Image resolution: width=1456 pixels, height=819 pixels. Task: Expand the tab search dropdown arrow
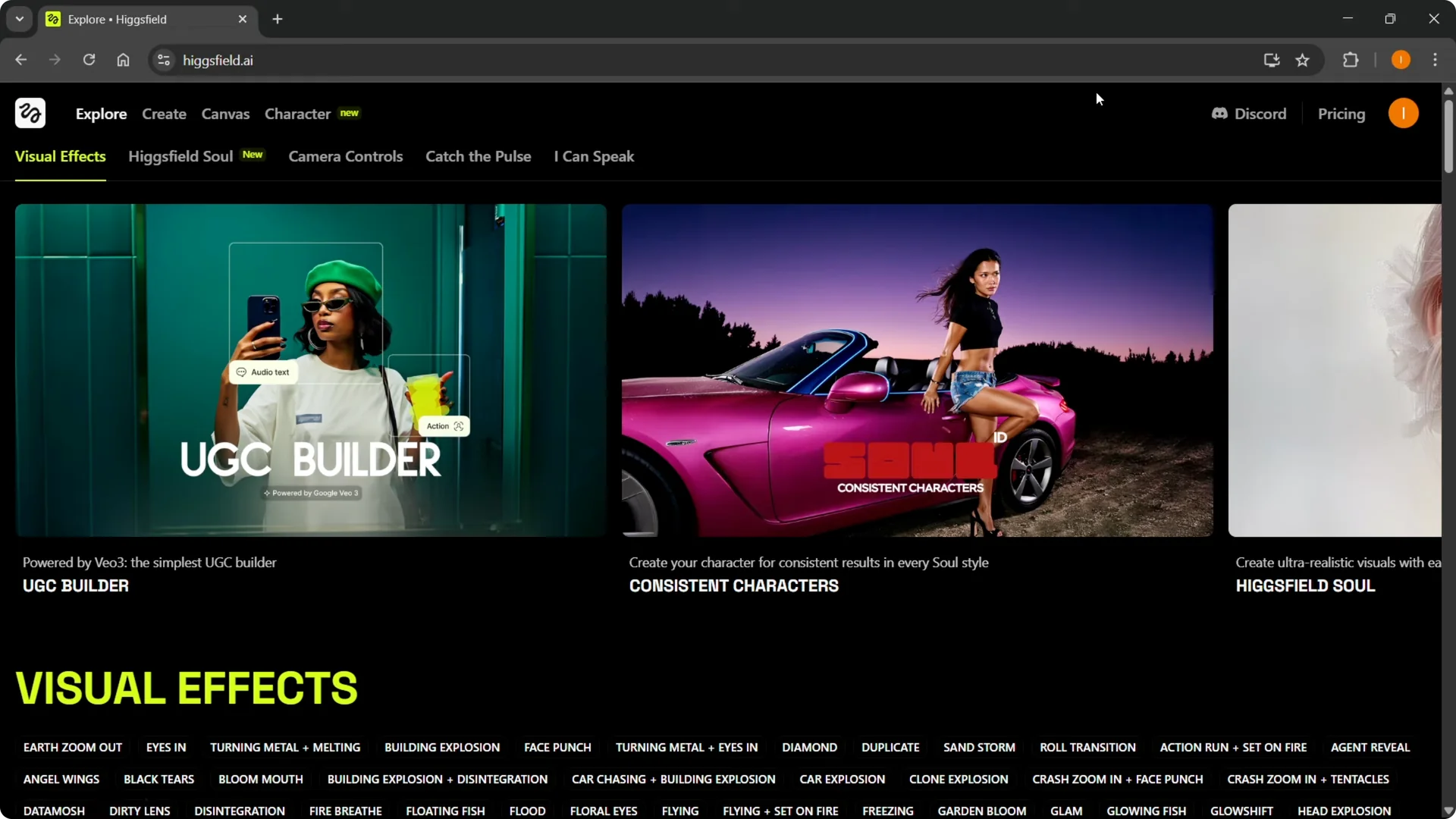(x=20, y=19)
